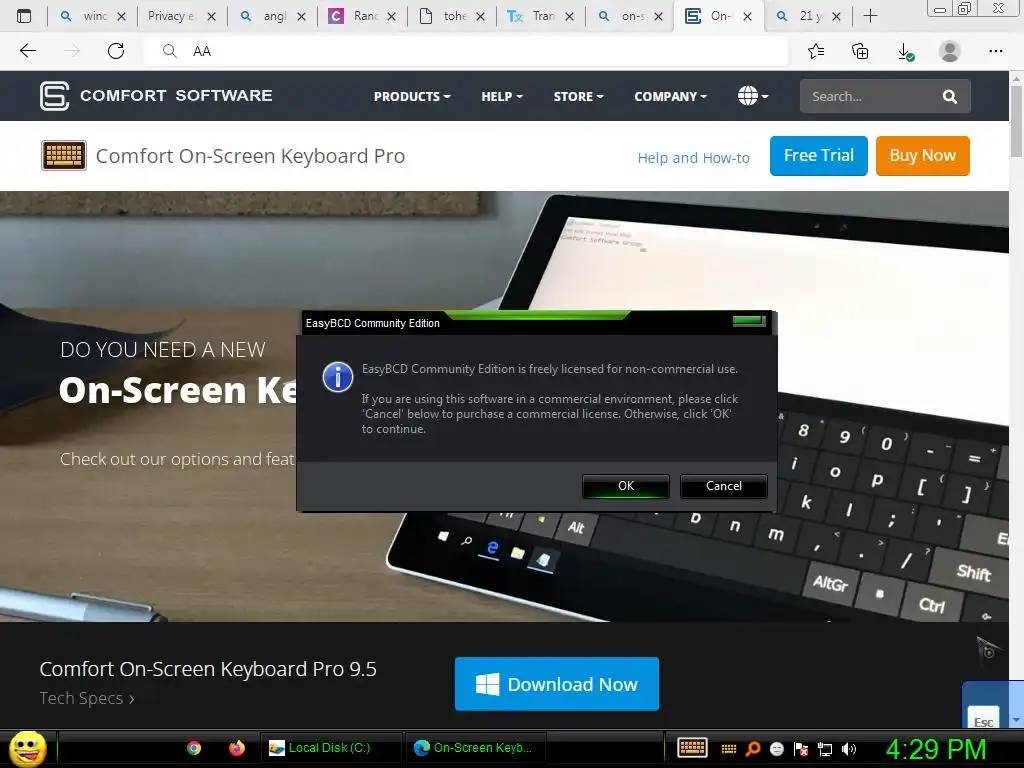The height and width of the screenshot is (768, 1024).
Task: Click the 'Comfort On-Screen Keyboard Pro' heading
Action: click(250, 156)
